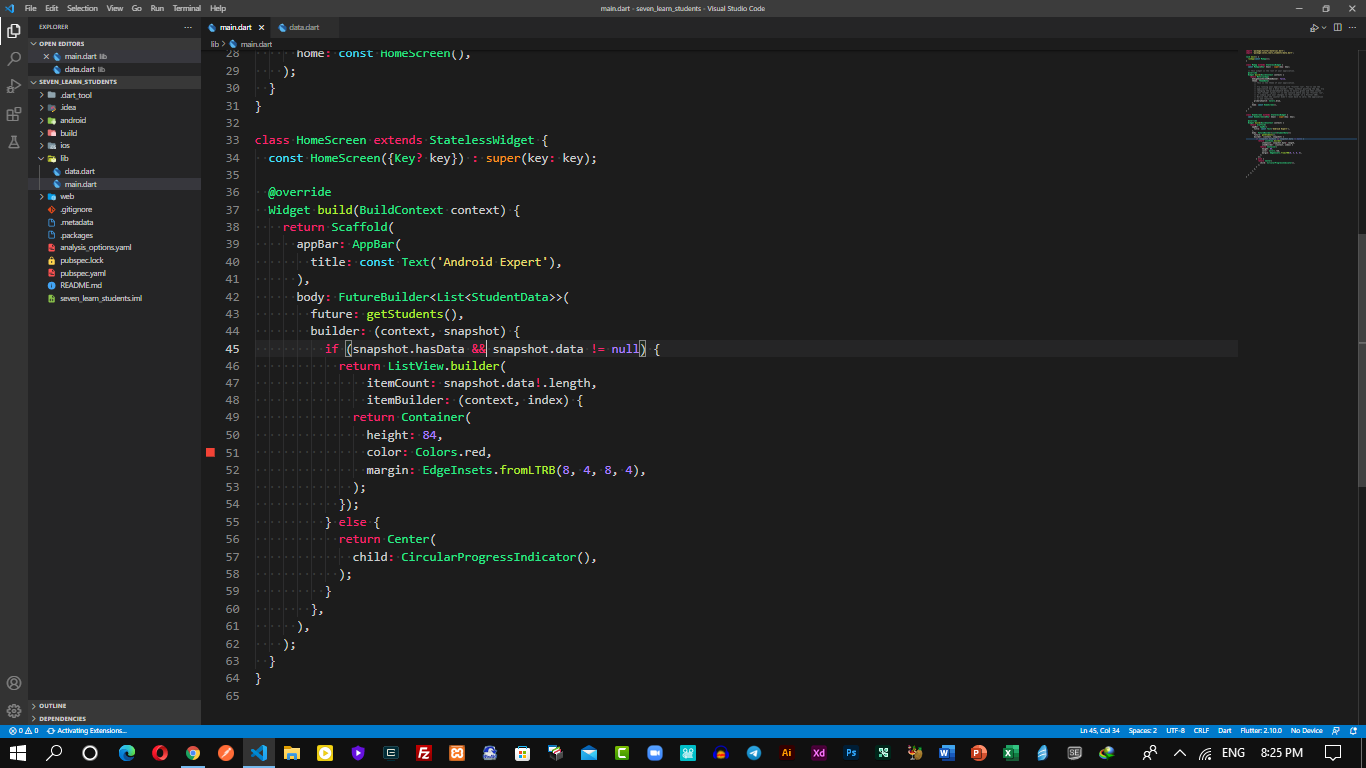This screenshot has height=768, width=1366.
Task: Open the File menu
Action: click(30, 8)
